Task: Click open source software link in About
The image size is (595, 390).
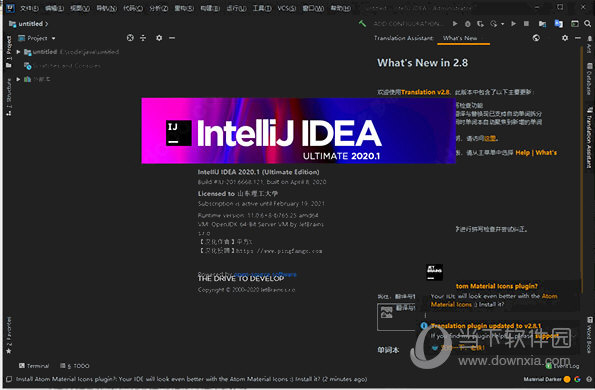Action: click(265, 274)
